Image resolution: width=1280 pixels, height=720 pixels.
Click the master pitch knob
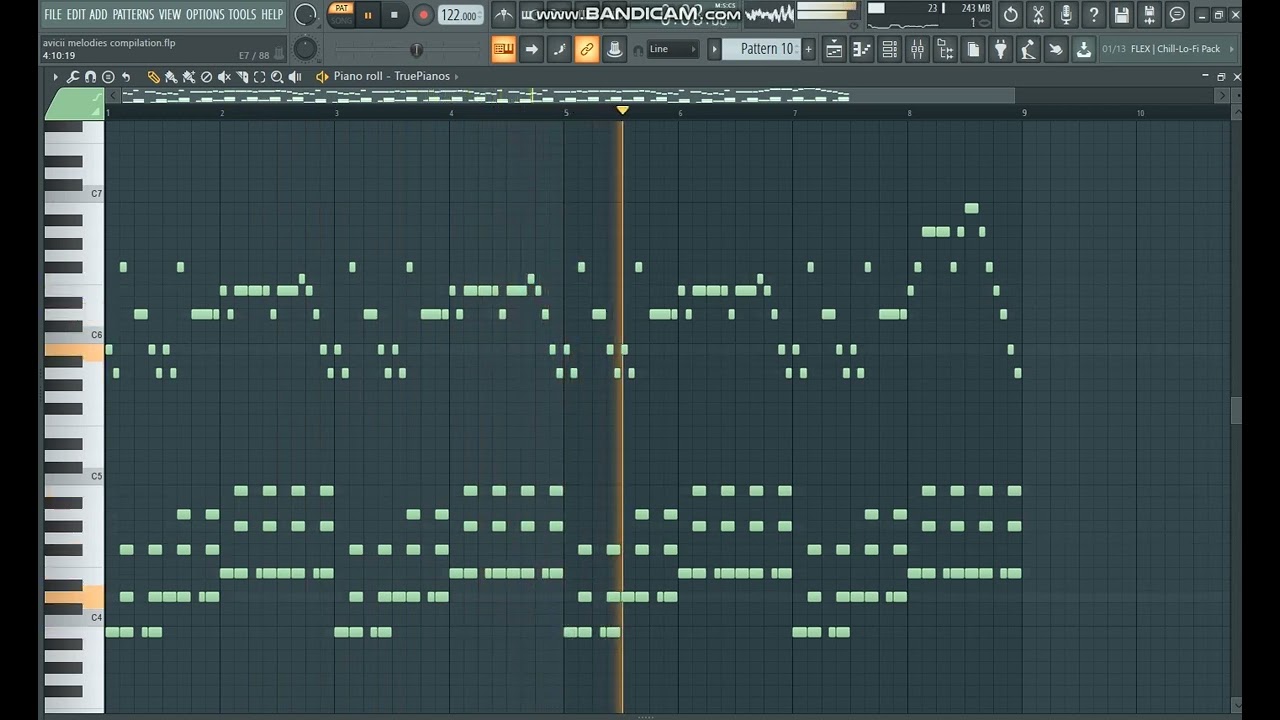[x=306, y=49]
